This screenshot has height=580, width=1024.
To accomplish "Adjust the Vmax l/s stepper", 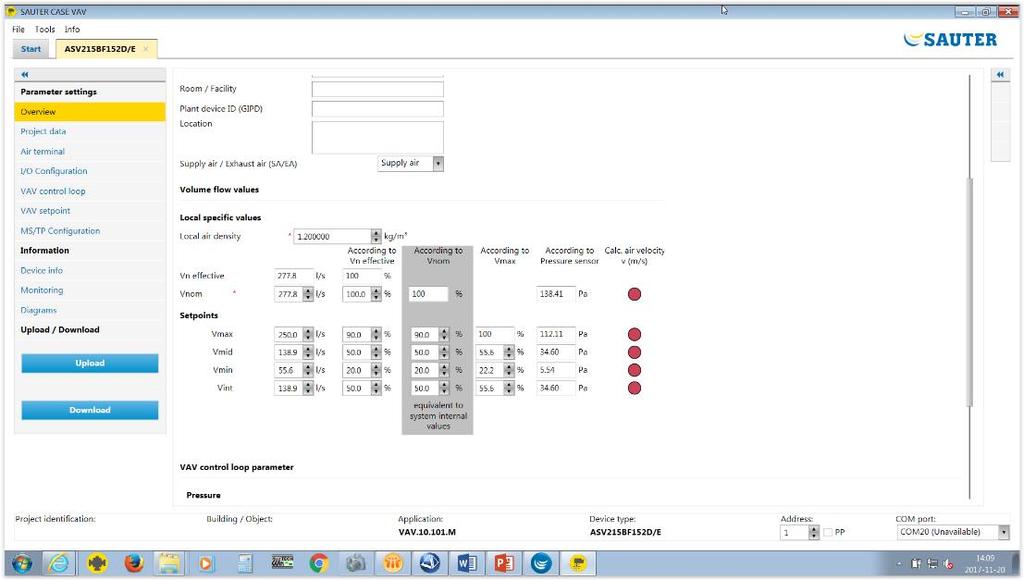I will (x=308, y=334).
